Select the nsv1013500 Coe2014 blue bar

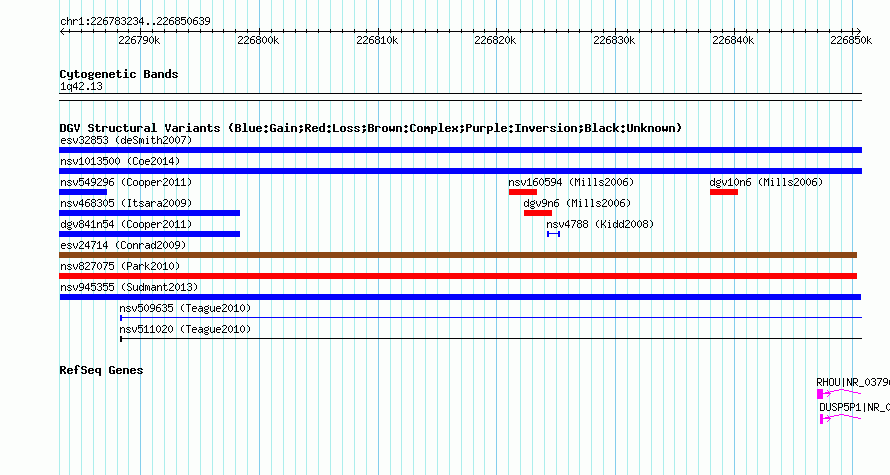460,171
